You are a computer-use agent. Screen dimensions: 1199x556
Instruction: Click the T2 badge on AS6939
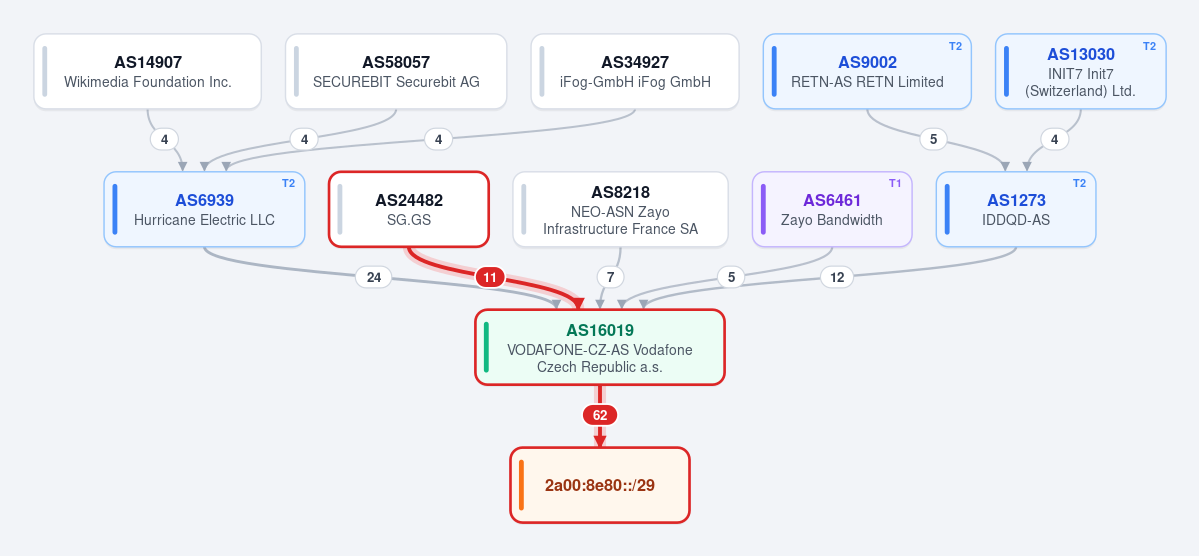[x=288, y=184]
